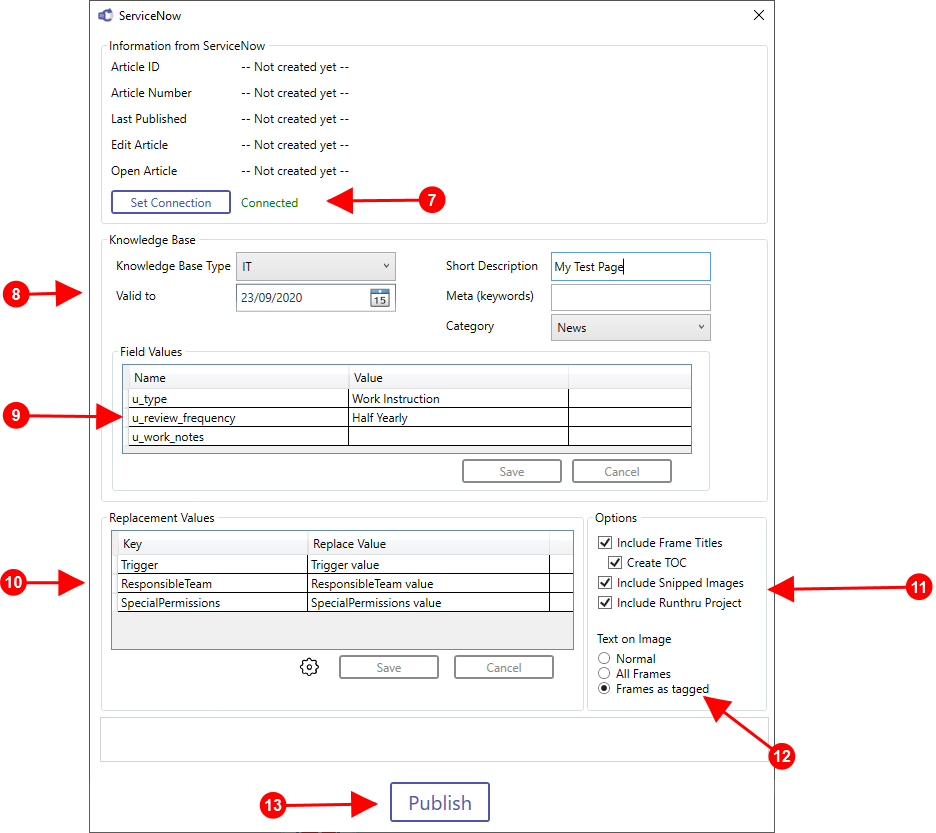Click the Meta (keywords) text field
The image size is (936, 833).
630,297
